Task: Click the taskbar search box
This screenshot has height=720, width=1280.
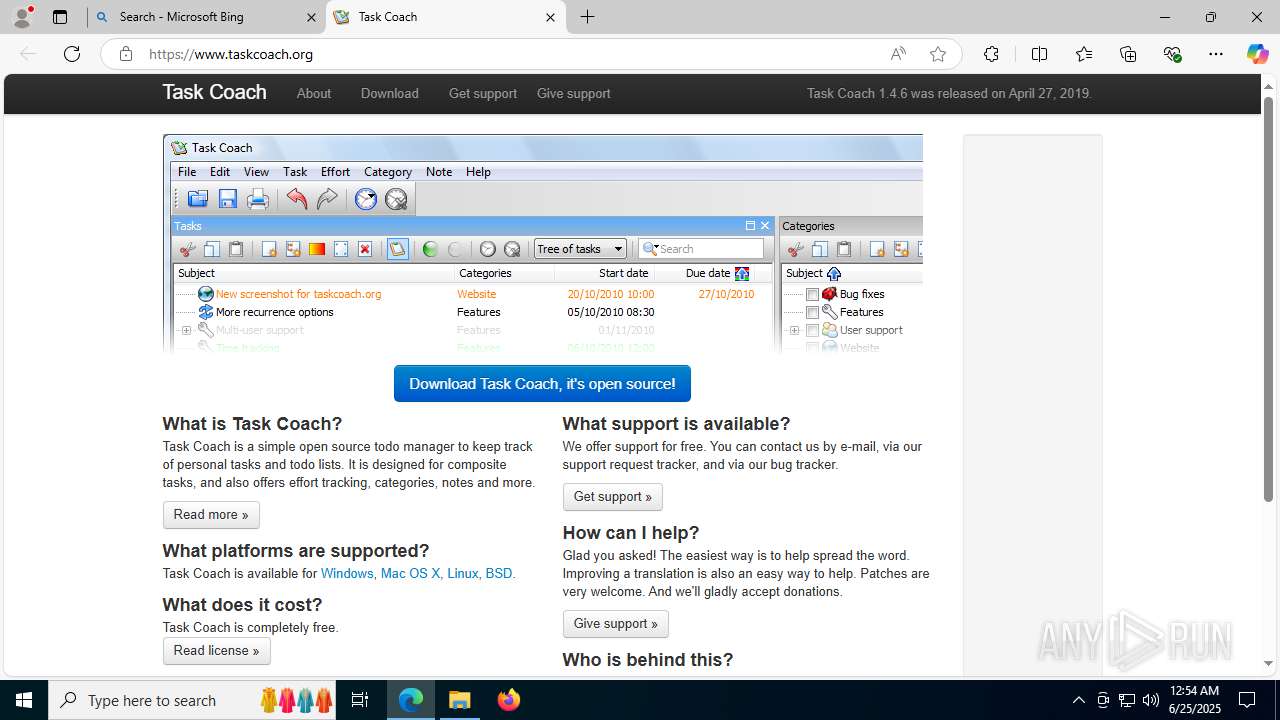Action: (193, 700)
